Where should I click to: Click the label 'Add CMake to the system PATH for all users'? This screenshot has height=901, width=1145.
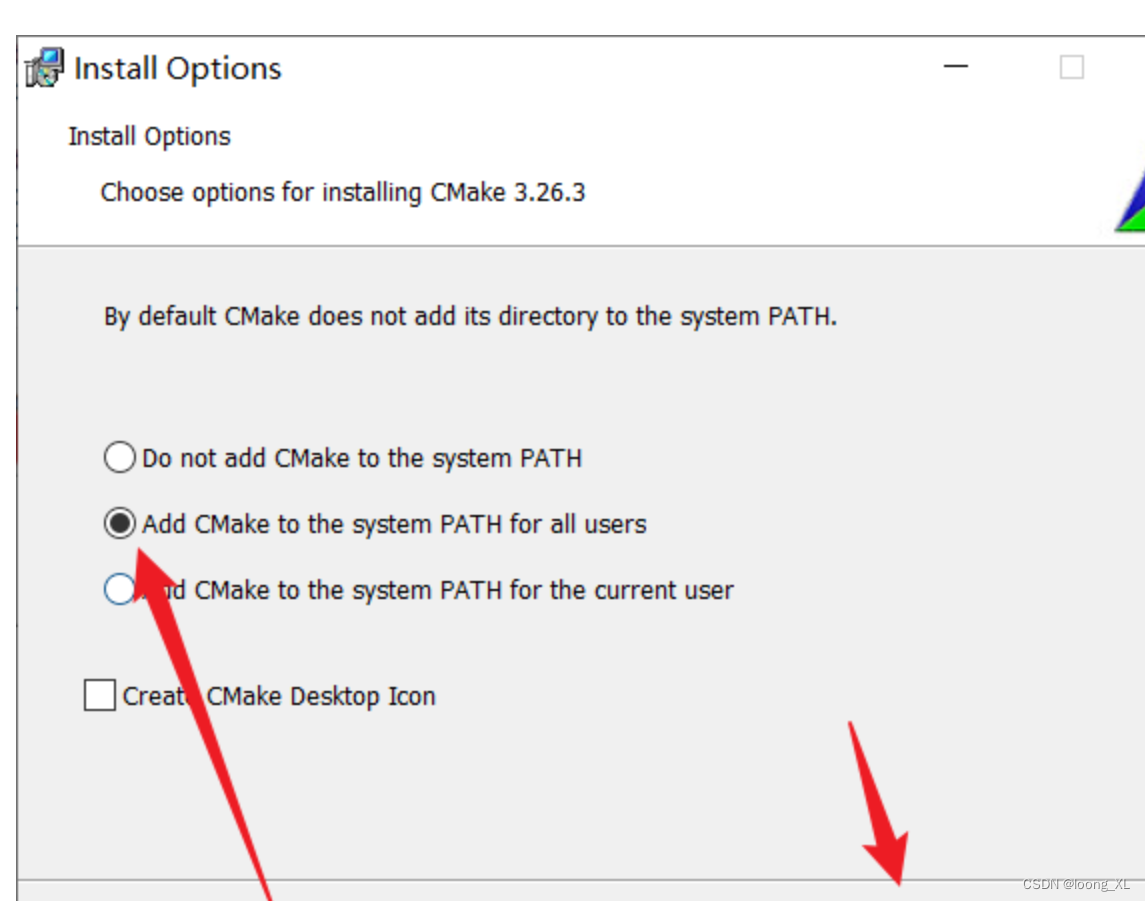click(x=393, y=523)
